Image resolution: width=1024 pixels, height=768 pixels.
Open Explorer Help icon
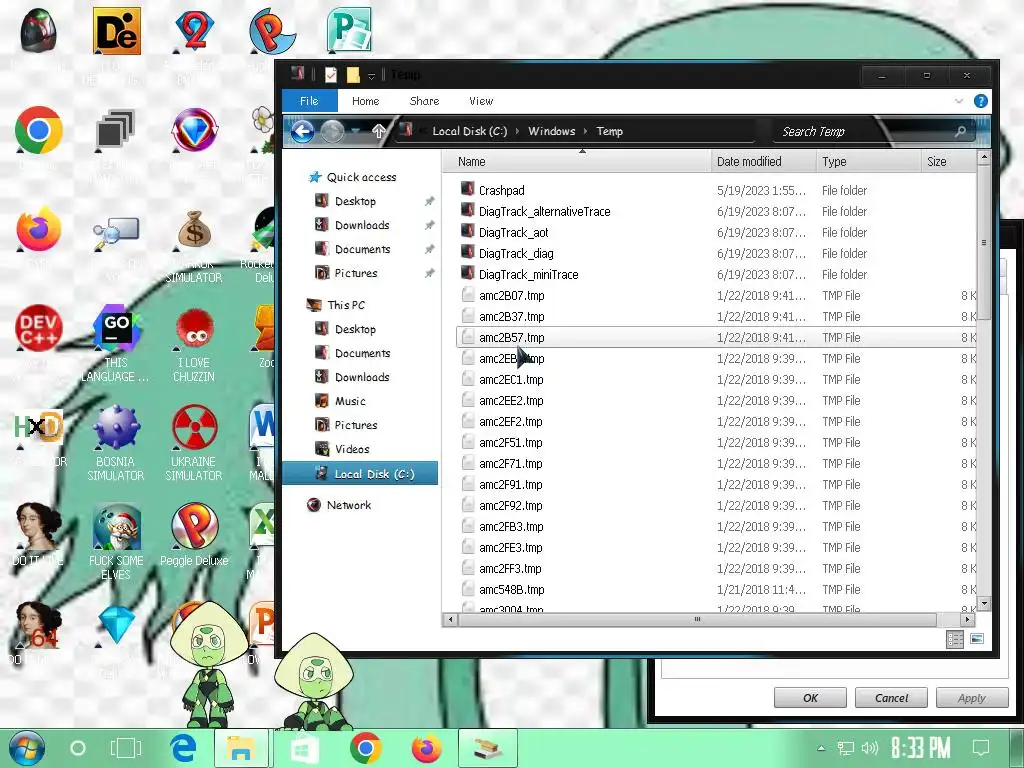[980, 101]
